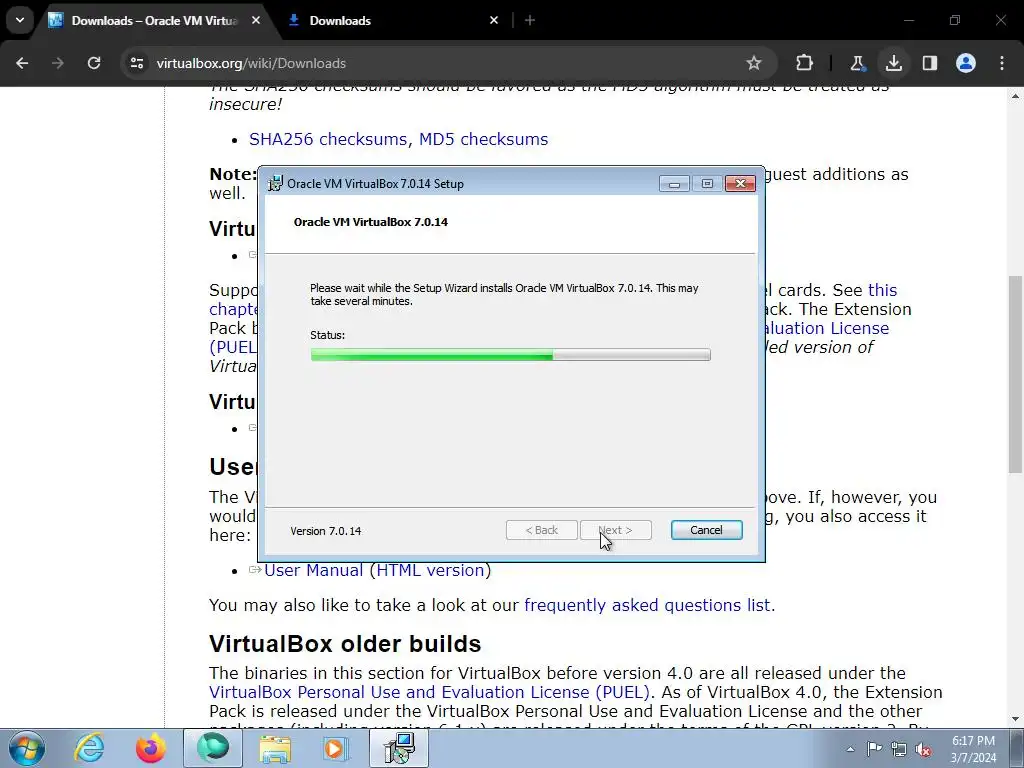Launch Internet Explorer from taskbar
Screen dimensions: 1024x768
pos(89,748)
